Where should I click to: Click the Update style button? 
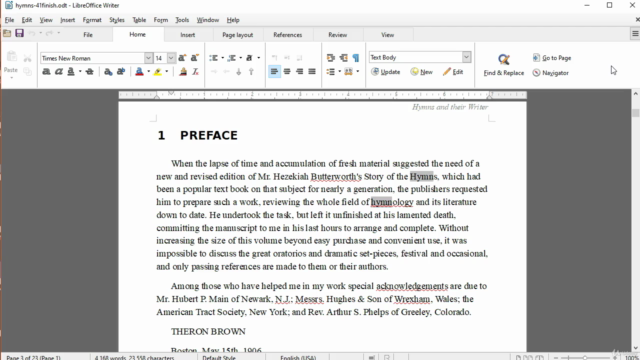(x=386, y=72)
